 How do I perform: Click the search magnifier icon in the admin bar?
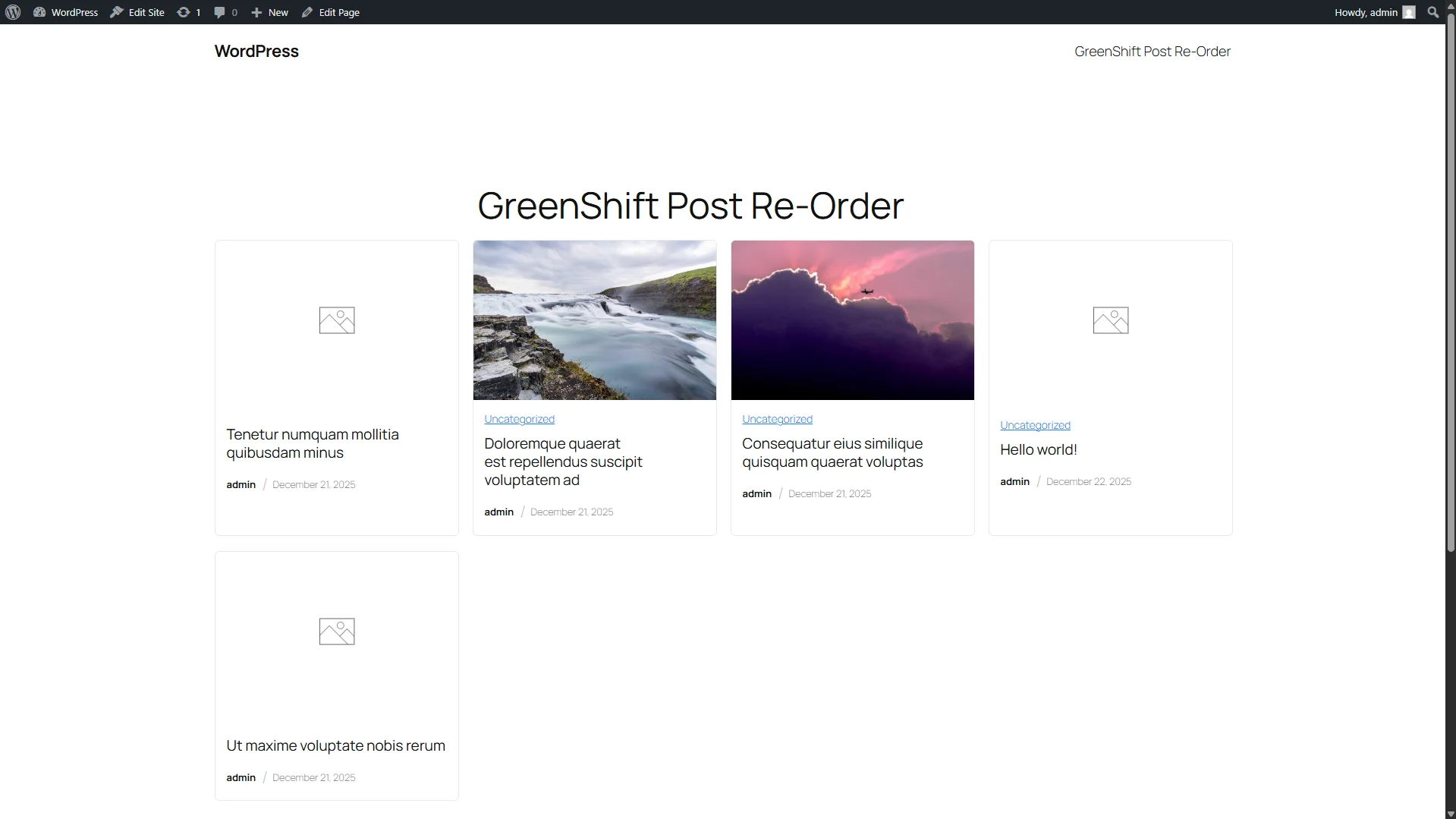point(1432,12)
